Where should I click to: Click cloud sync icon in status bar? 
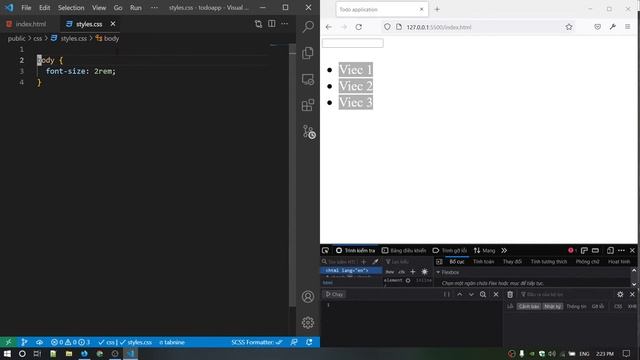tap(39, 342)
